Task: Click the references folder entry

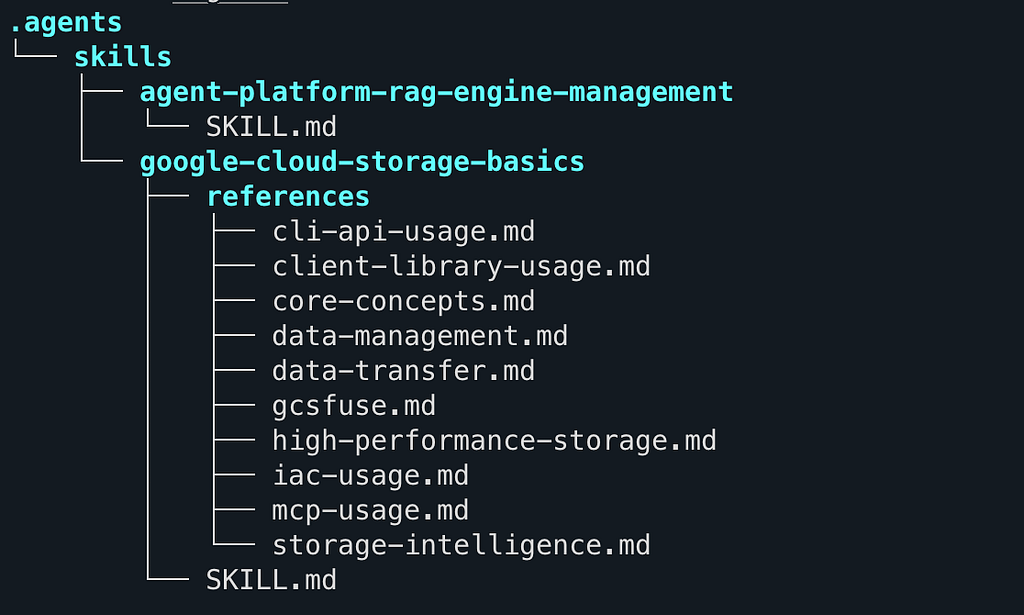Action: coord(288,197)
